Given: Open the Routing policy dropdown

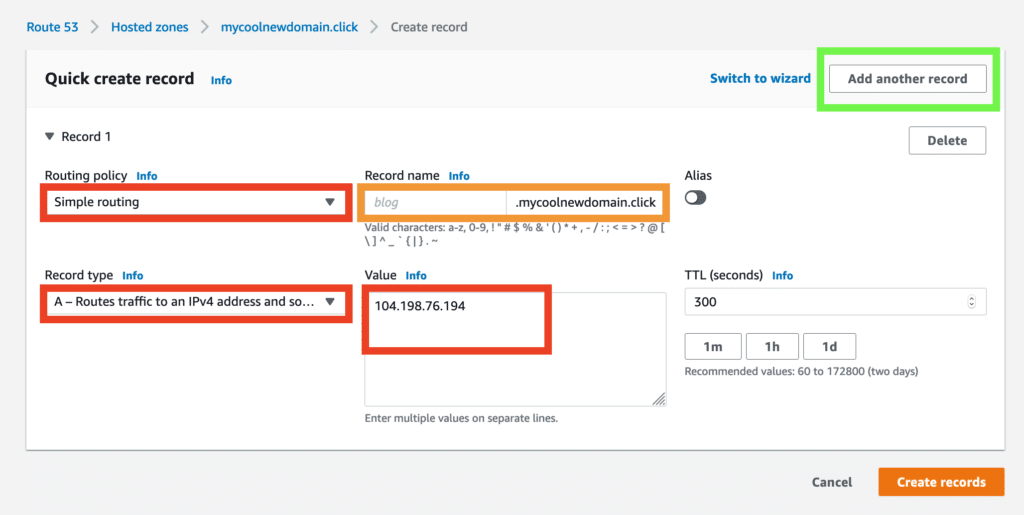Looking at the screenshot, I should pos(195,202).
